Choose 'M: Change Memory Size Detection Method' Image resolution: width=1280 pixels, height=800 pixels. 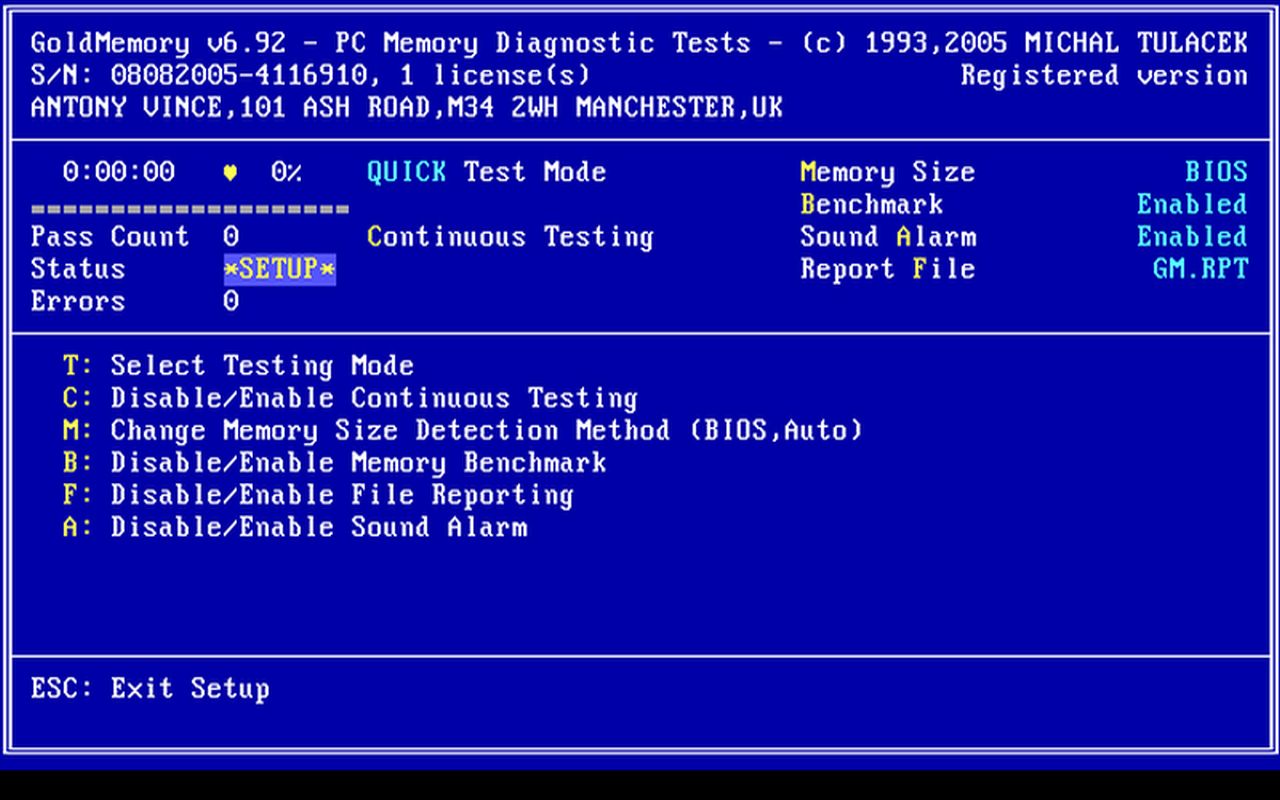tap(462, 431)
